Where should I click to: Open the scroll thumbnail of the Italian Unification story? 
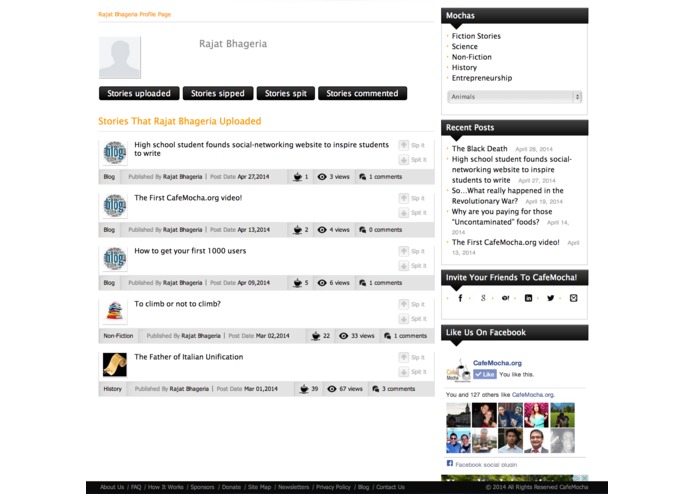pyautogui.click(x=115, y=365)
